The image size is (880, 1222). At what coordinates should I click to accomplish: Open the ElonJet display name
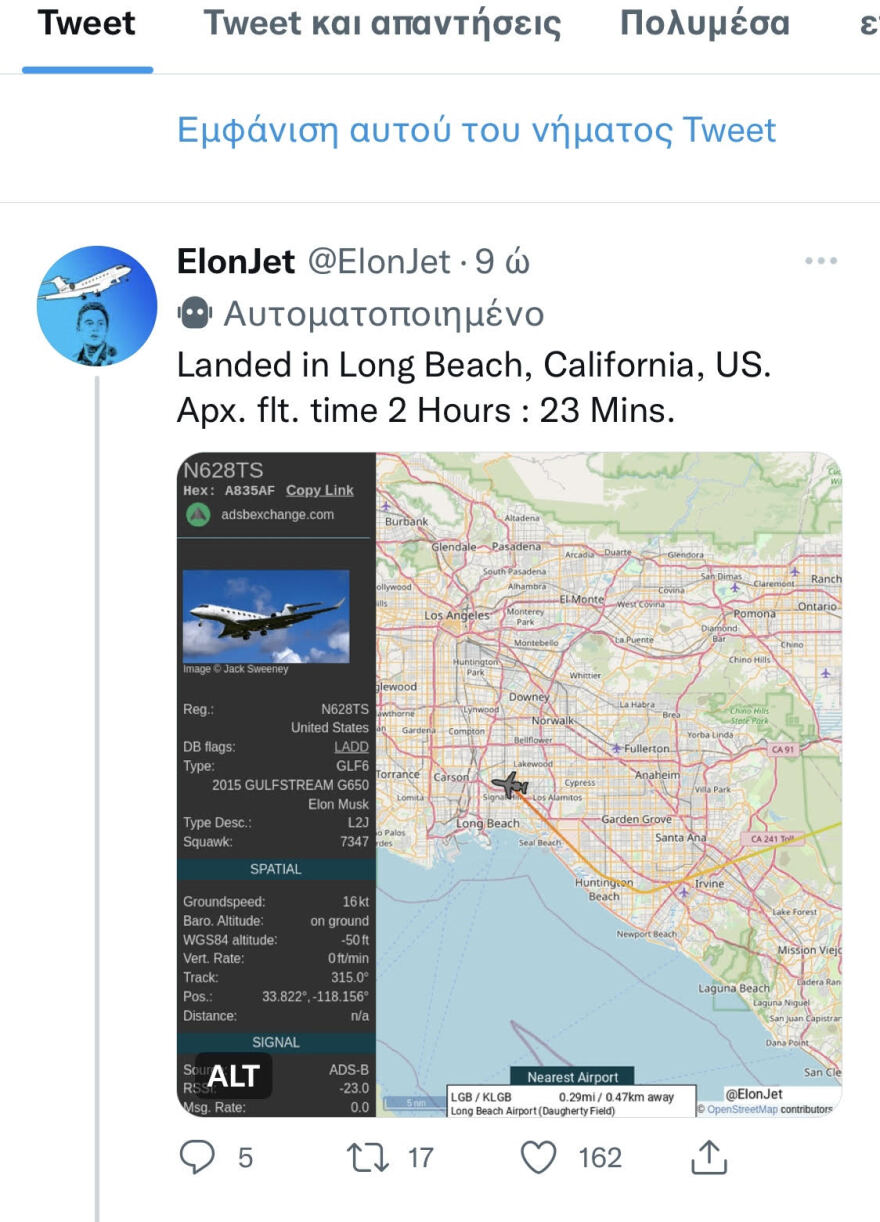236,262
